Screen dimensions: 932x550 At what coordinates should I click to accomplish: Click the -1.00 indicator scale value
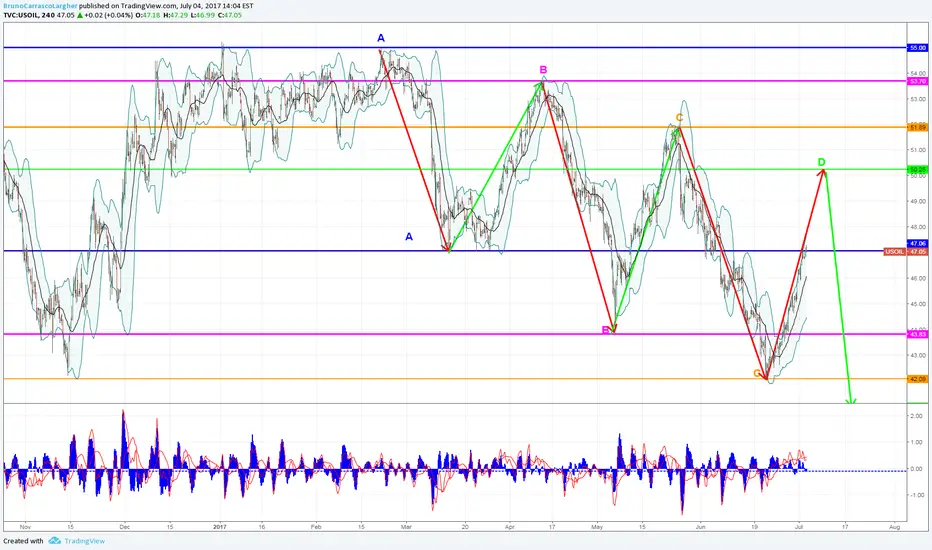click(915, 495)
